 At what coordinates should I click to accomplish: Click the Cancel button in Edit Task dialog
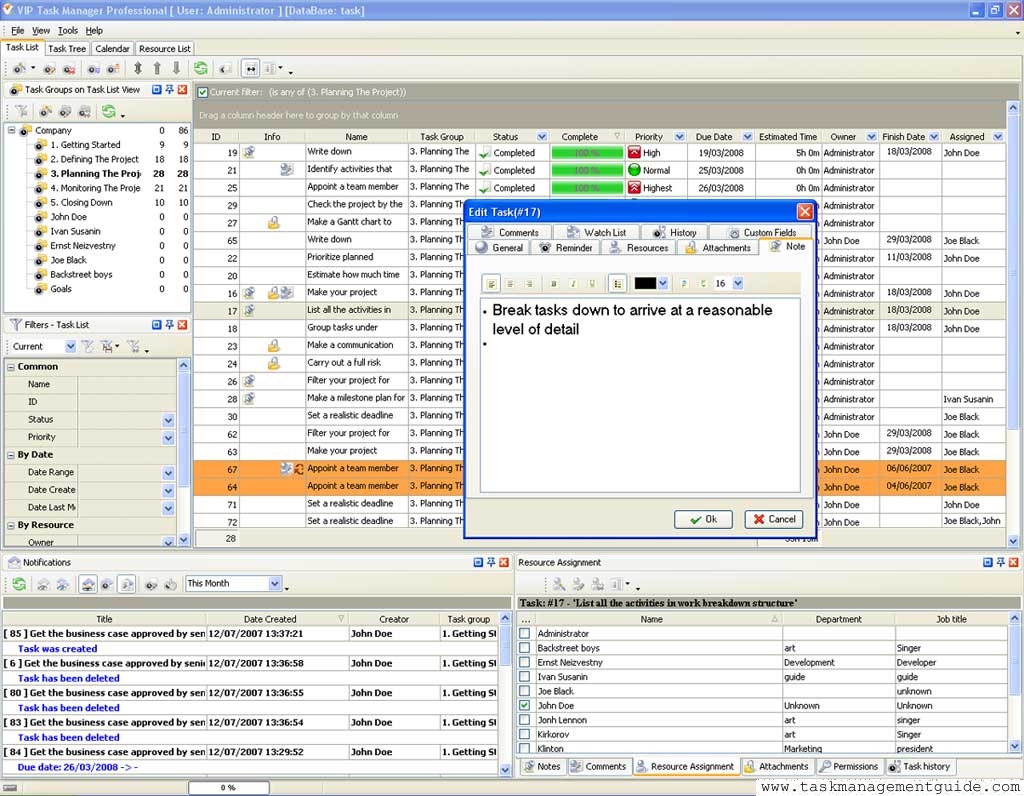pyautogui.click(x=774, y=519)
